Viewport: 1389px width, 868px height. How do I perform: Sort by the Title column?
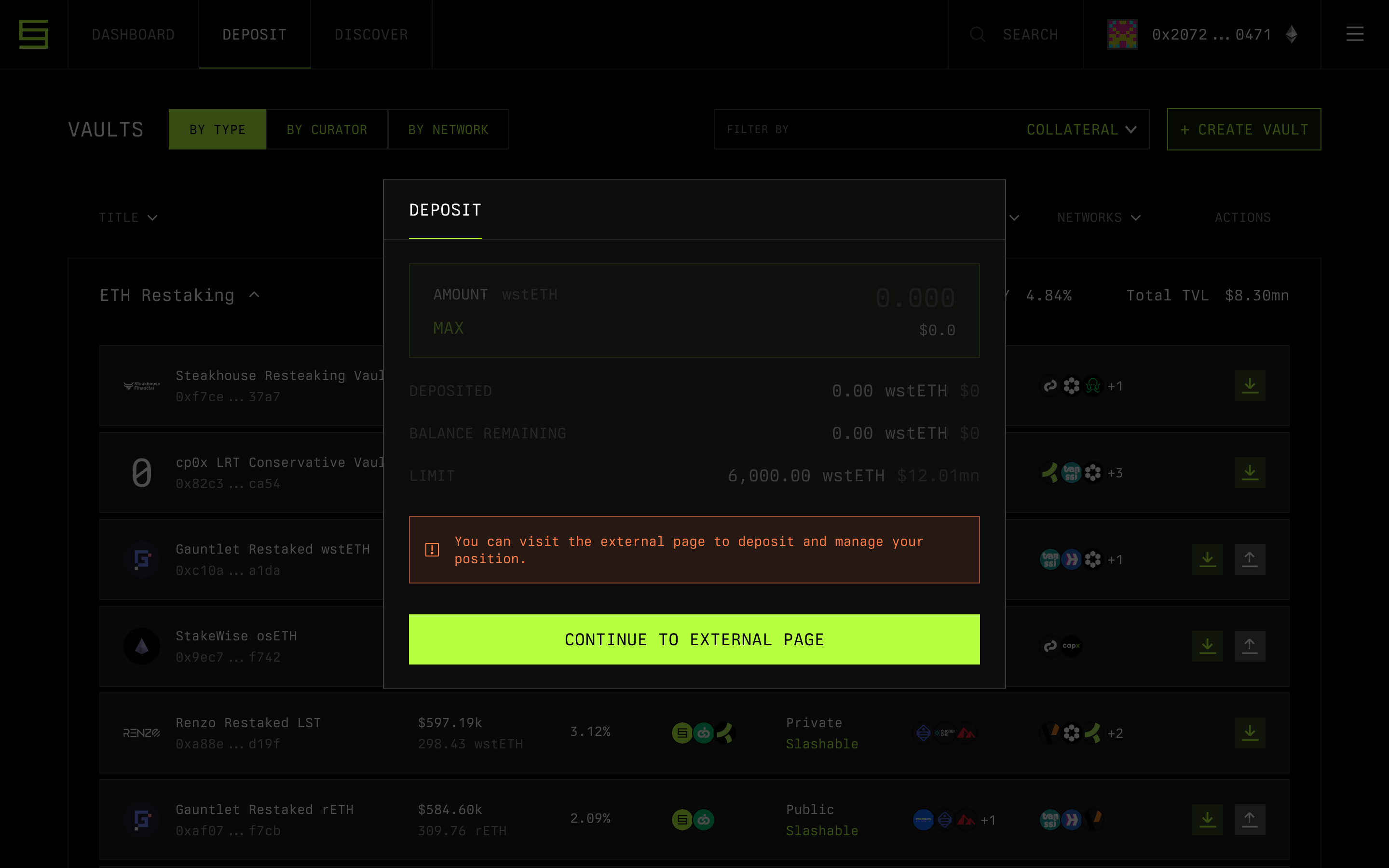click(x=128, y=217)
